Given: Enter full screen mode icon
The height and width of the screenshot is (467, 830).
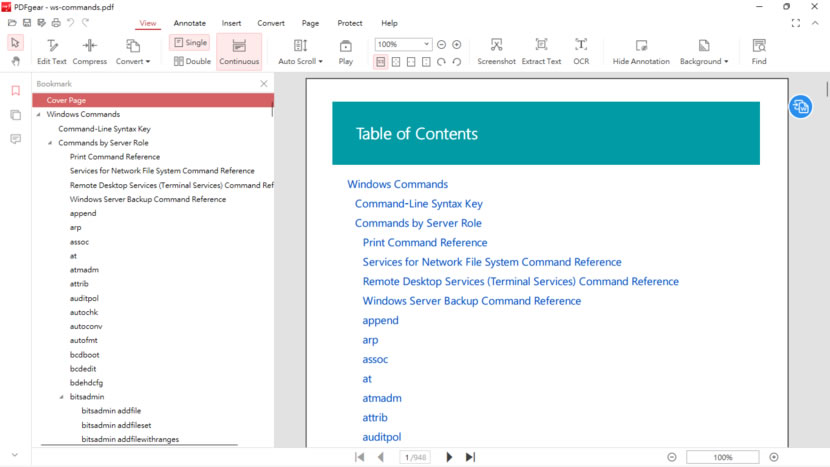Looking at the screenshot, I should click(796, 23).
